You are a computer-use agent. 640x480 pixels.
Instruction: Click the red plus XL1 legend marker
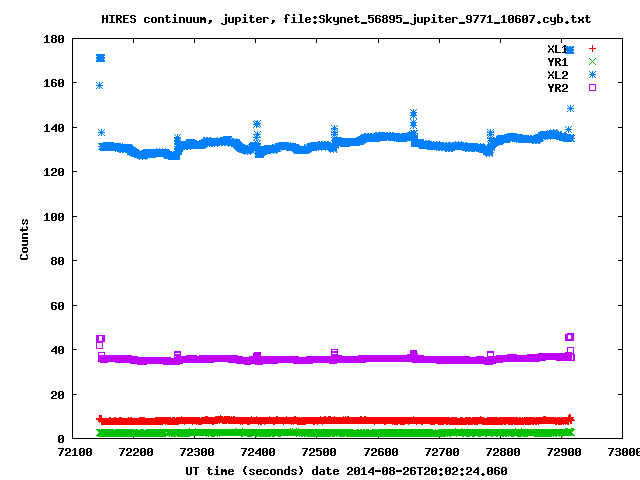[592, 49]
